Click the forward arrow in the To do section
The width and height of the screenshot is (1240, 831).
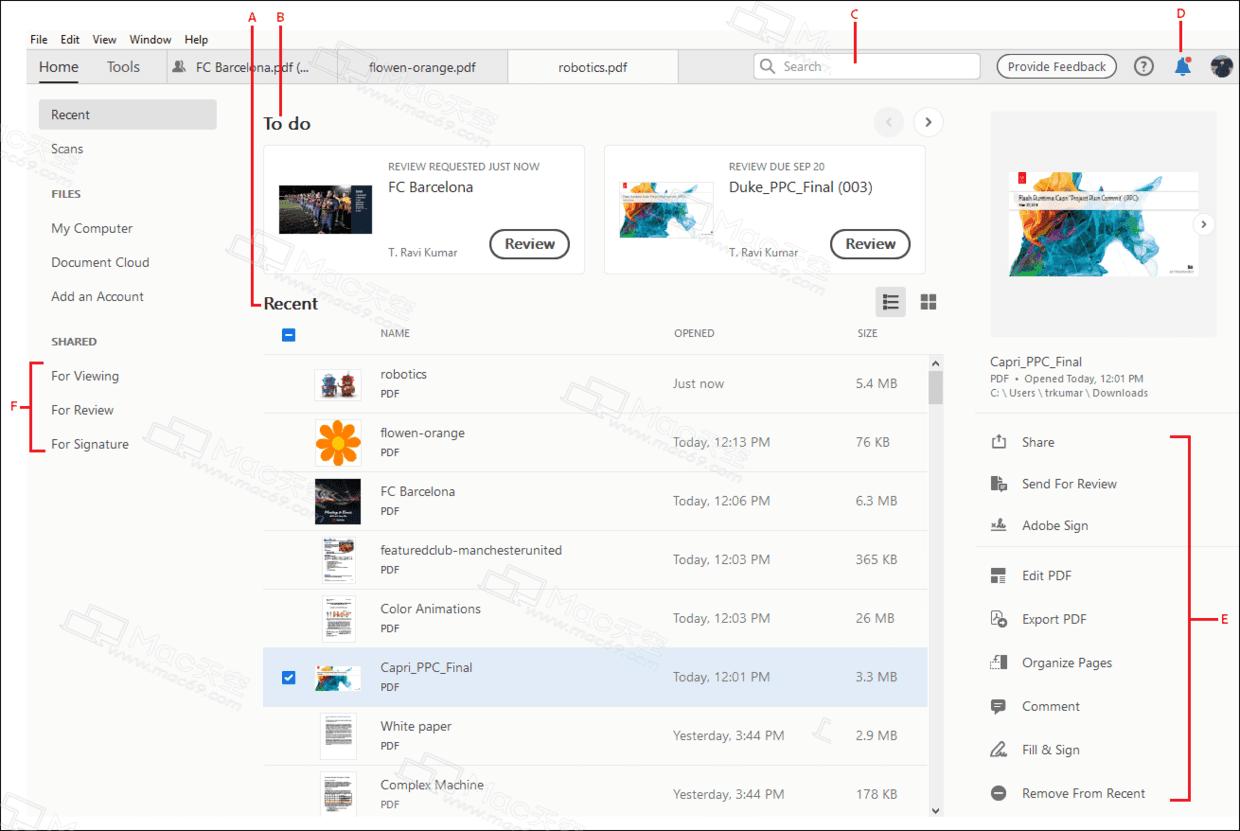click(928, 121)
